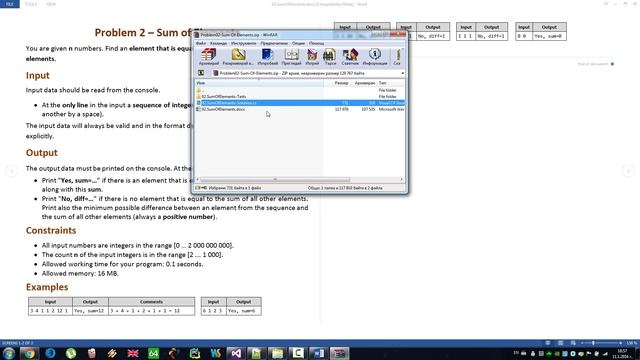Click the Архивирай (Add) toolbar icon in WinRAR

[x=209, y=57]
